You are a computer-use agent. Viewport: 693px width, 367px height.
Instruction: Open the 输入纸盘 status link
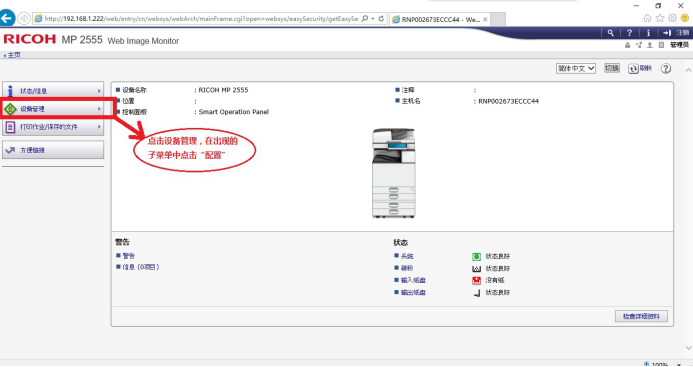[413, 280]
